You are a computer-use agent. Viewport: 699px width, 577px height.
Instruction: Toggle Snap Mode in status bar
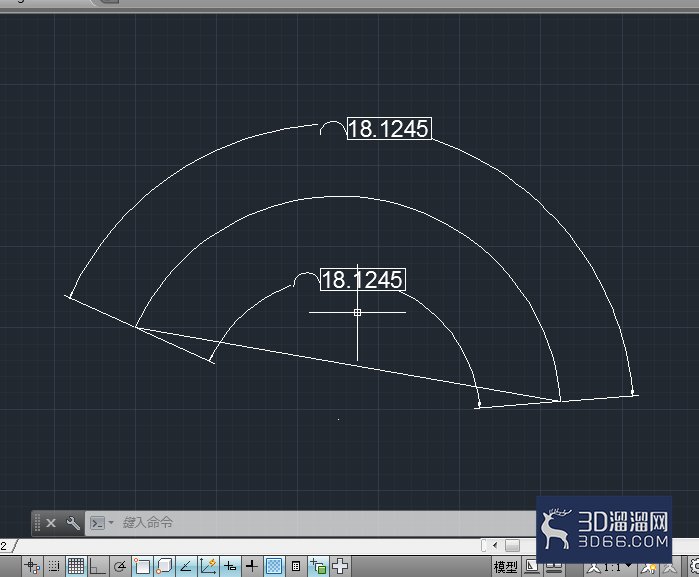click(54, 566)
